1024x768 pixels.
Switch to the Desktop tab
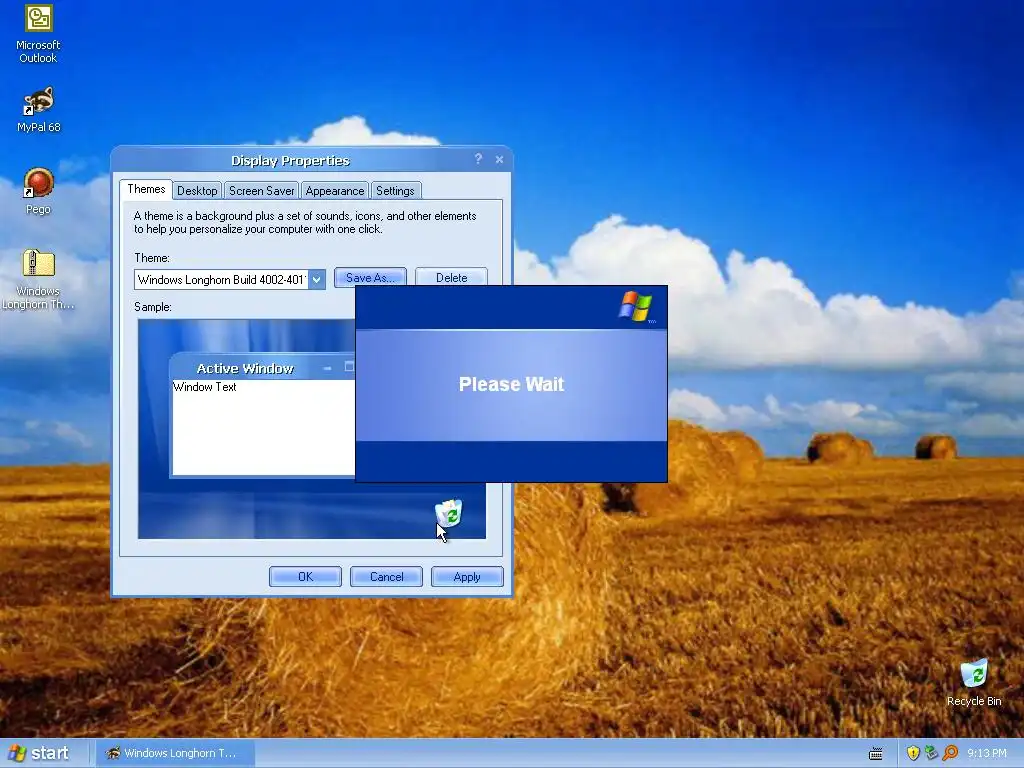pyautogui.click(x=197, y=191)
